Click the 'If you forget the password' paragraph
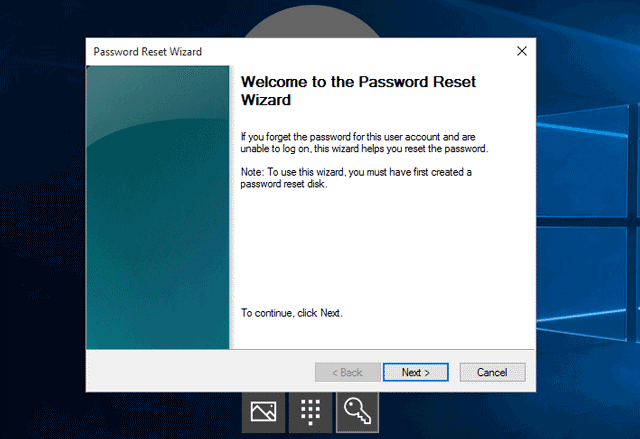The image size is (640, 439). coord(364,141)
